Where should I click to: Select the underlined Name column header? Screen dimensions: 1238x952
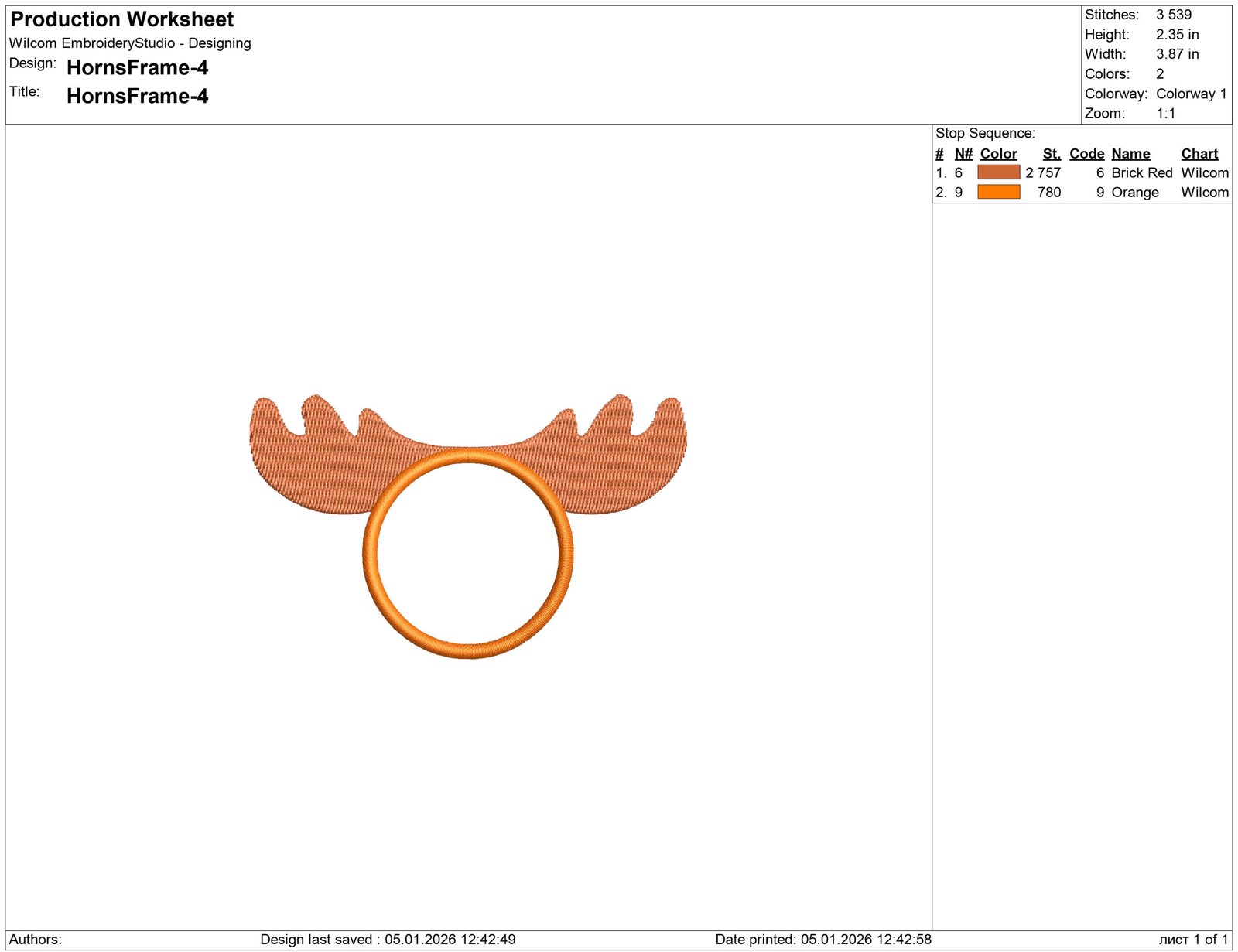[1130, 154]
